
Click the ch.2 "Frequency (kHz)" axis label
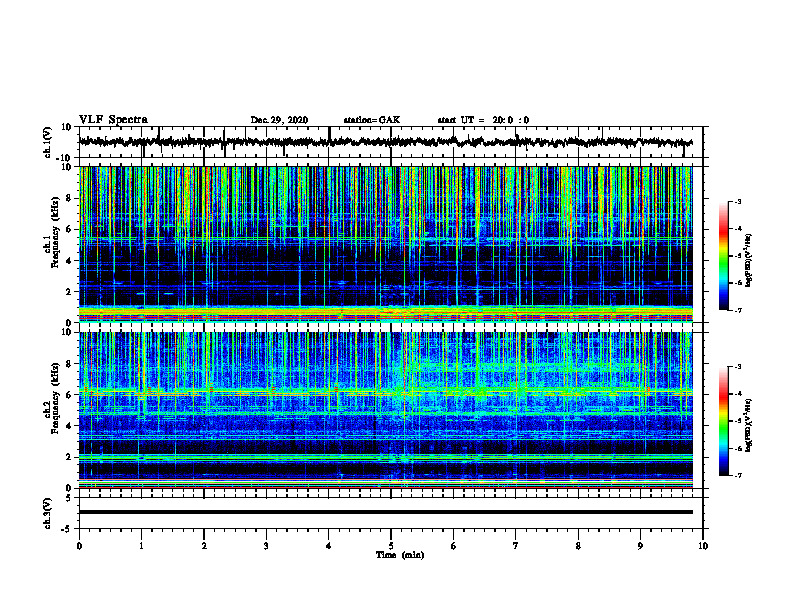tap(55, 398)
